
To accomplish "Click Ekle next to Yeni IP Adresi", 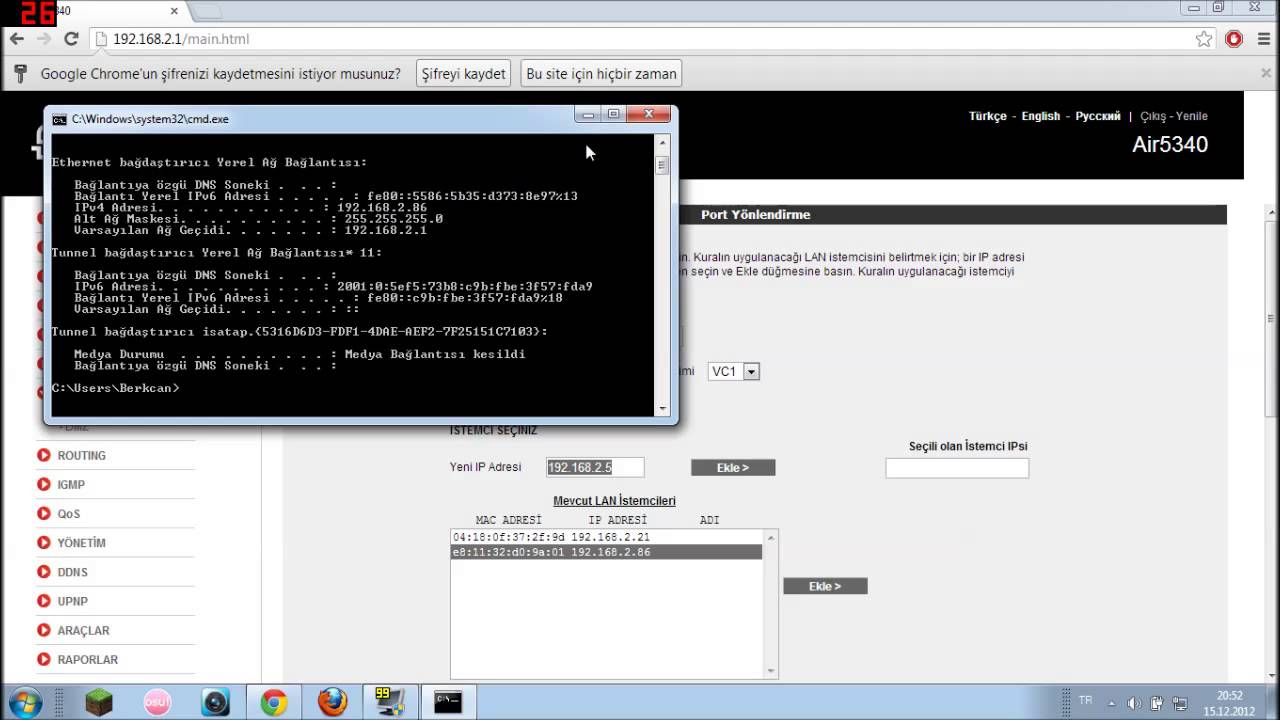I will [x=733, y=467].
